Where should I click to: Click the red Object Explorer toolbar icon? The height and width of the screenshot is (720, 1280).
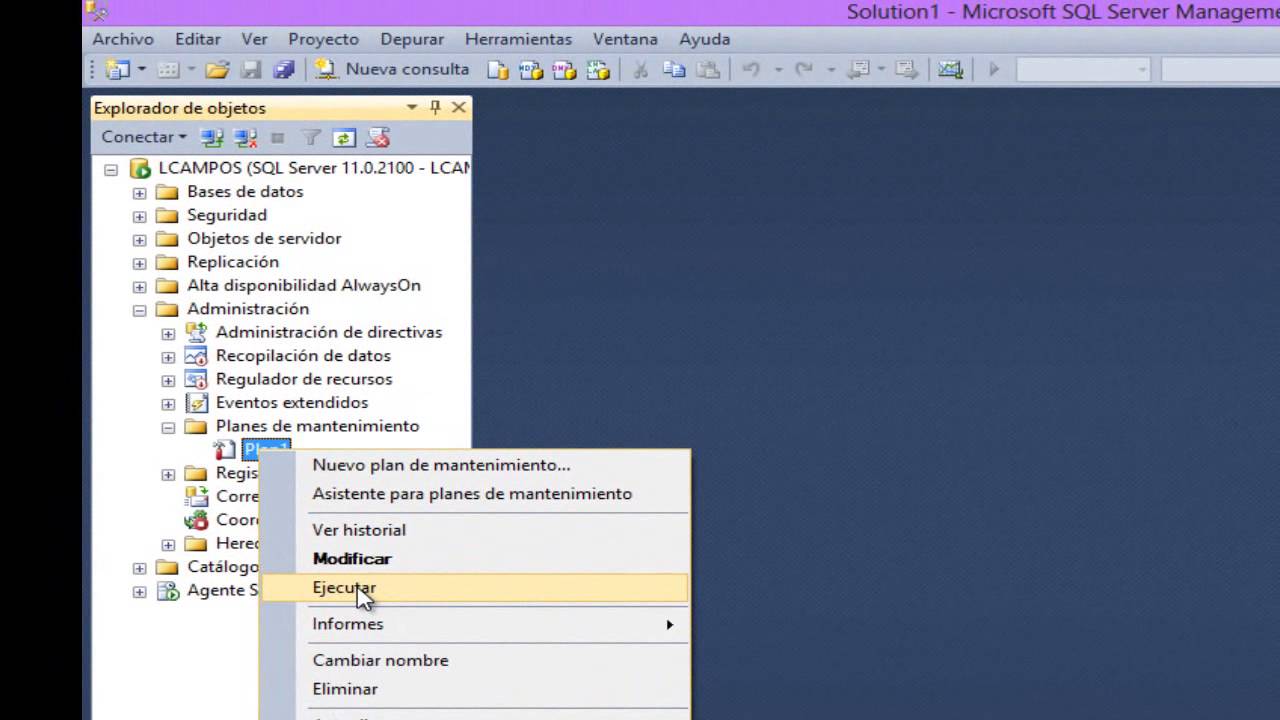pos(378,138)
